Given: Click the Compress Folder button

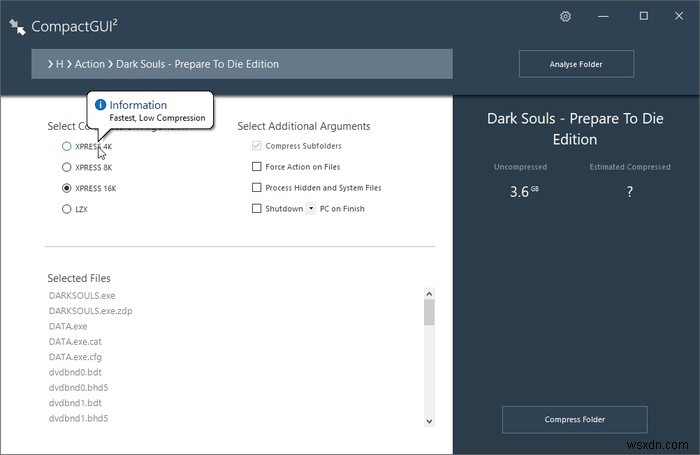Looking at the screenshot, I should pyautogui.click(x=574, y=419).
